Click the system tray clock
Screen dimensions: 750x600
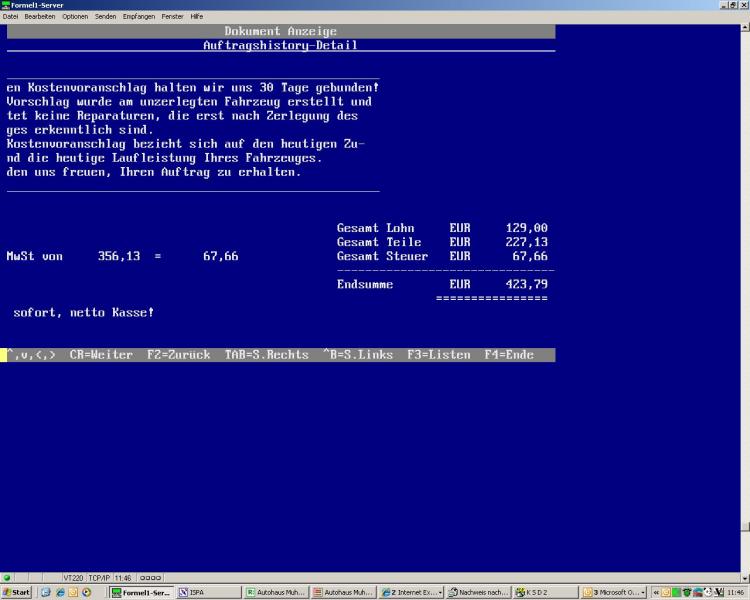(x=735, y=592)
